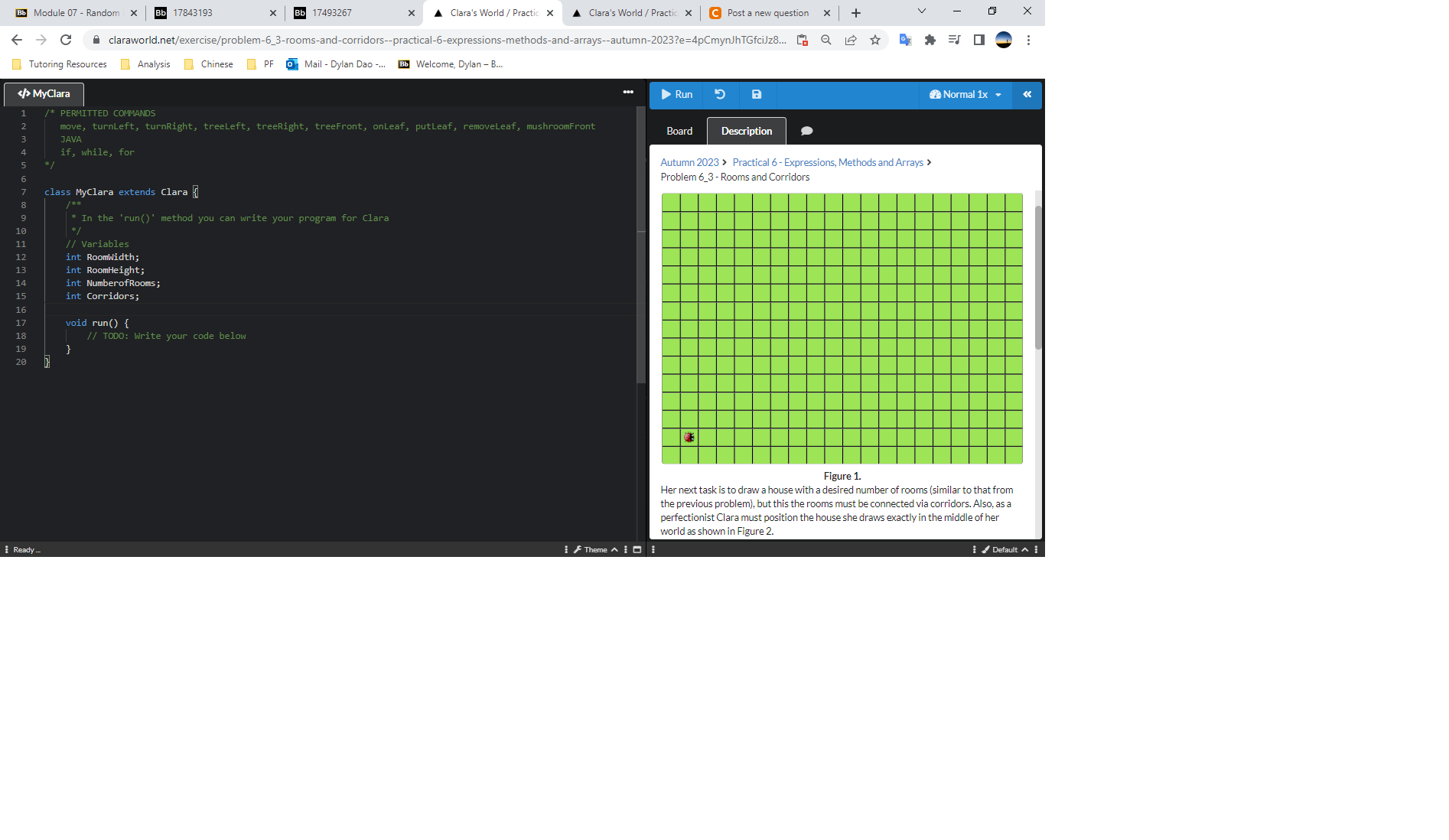Save the code using the floppy disk icon
Screen dimensions: 1449x840
click(x=757, y=95)
